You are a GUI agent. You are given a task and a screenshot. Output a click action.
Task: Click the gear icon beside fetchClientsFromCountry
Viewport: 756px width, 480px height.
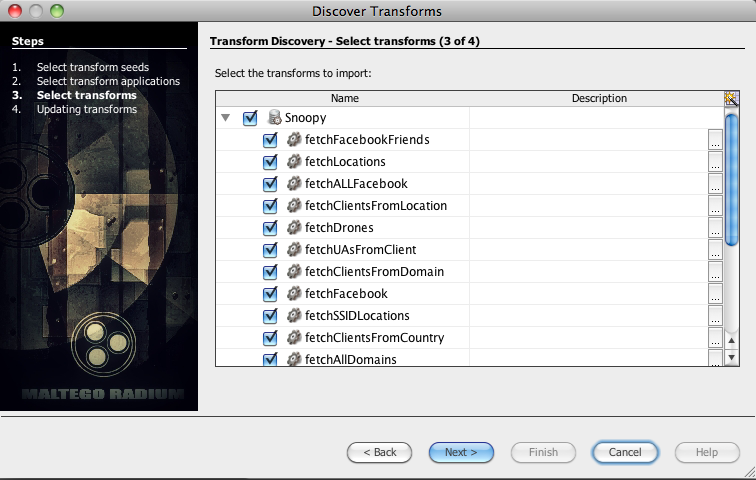(294, 338)
